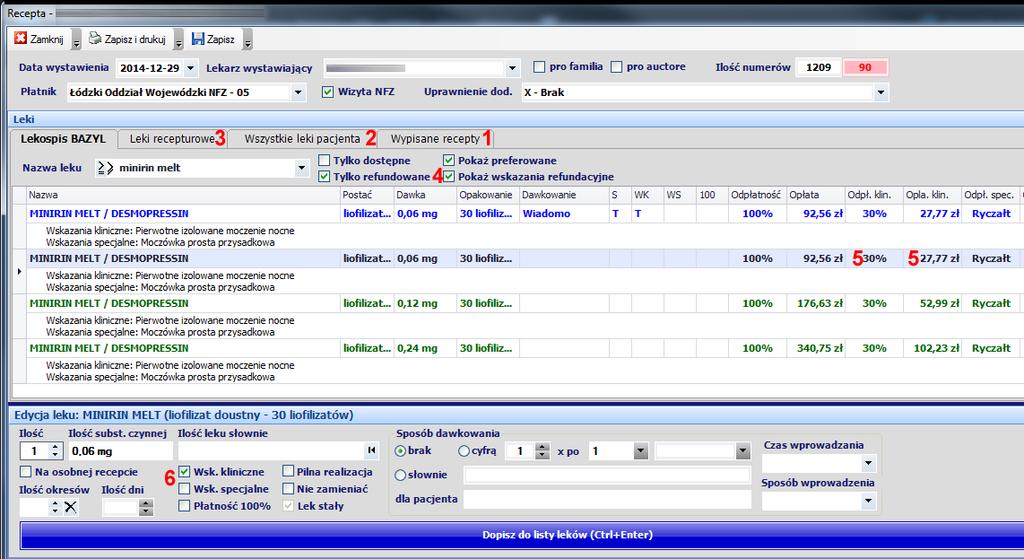
Task: Click the Ilość okresów stepper
Action: pyautogui.click(x=55, y=507)
